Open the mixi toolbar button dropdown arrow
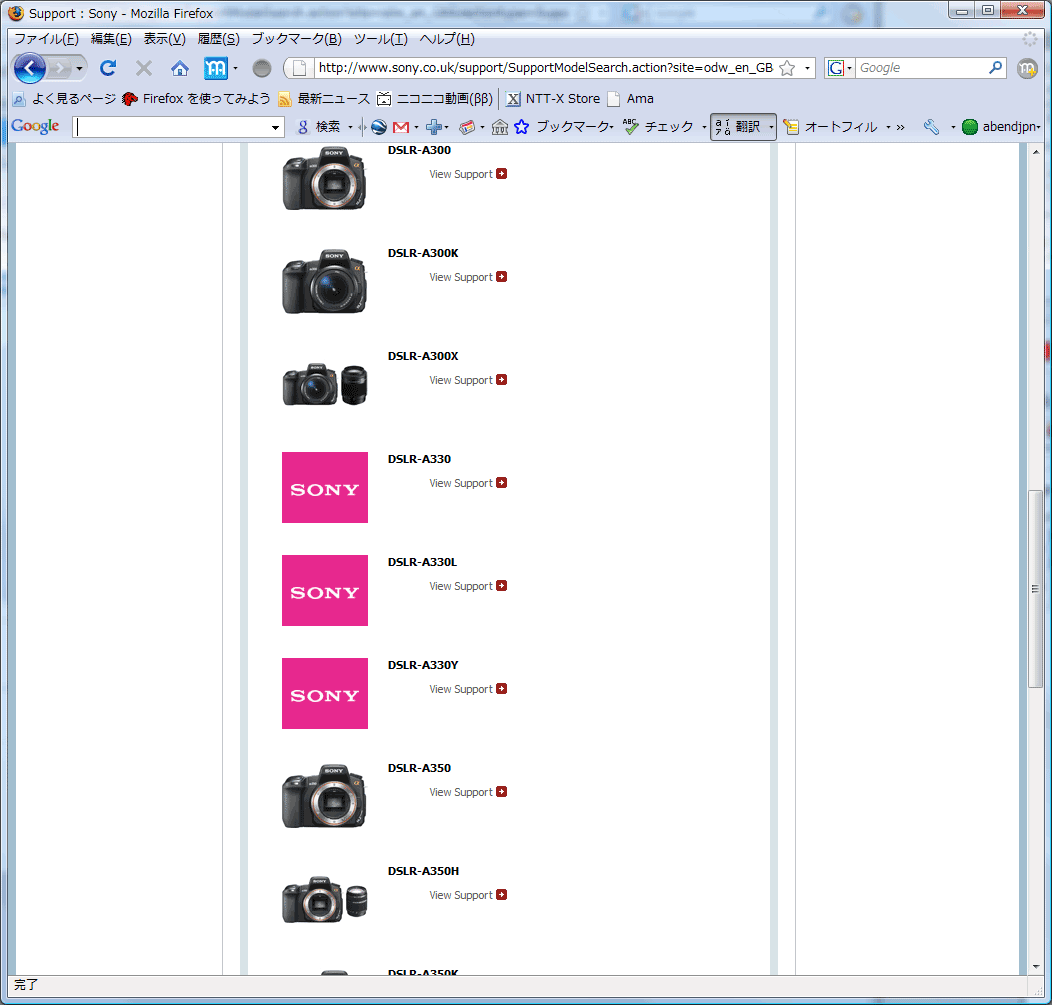This screenshot has width=1052, height=1005. pyautogui.click(x=235, y=68)
